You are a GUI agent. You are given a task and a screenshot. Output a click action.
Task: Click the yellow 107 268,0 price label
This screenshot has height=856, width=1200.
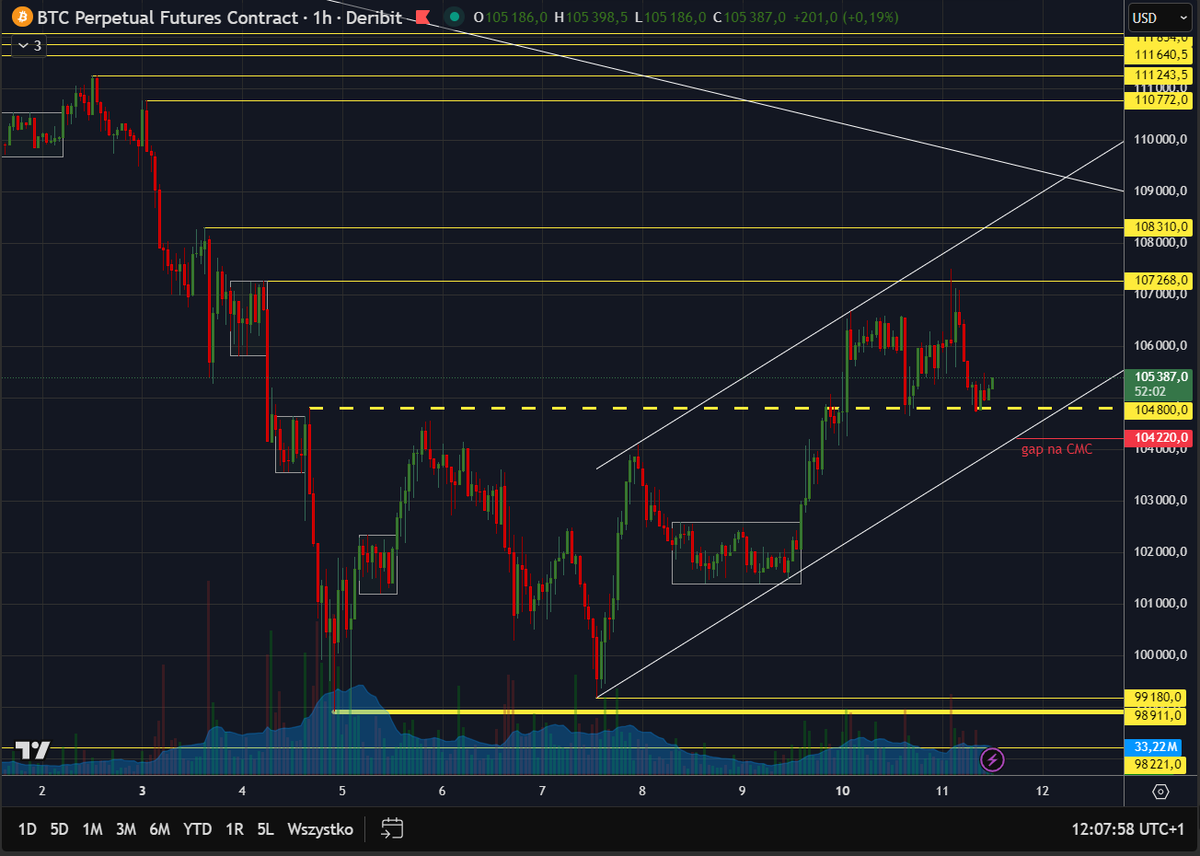[x=1159, y=281]
